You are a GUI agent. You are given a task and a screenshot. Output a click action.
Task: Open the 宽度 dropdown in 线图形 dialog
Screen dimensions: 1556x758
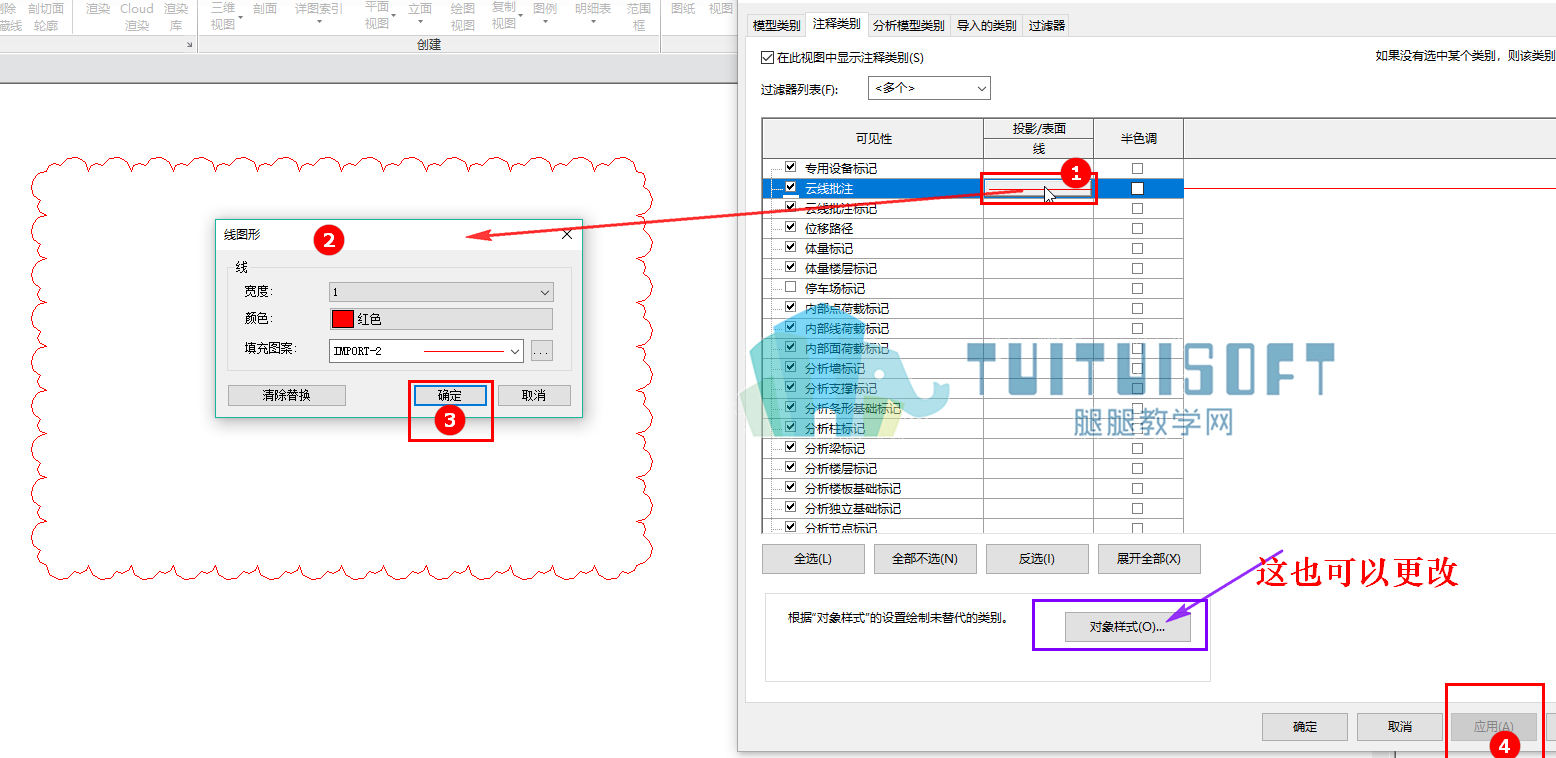point(441,292)
